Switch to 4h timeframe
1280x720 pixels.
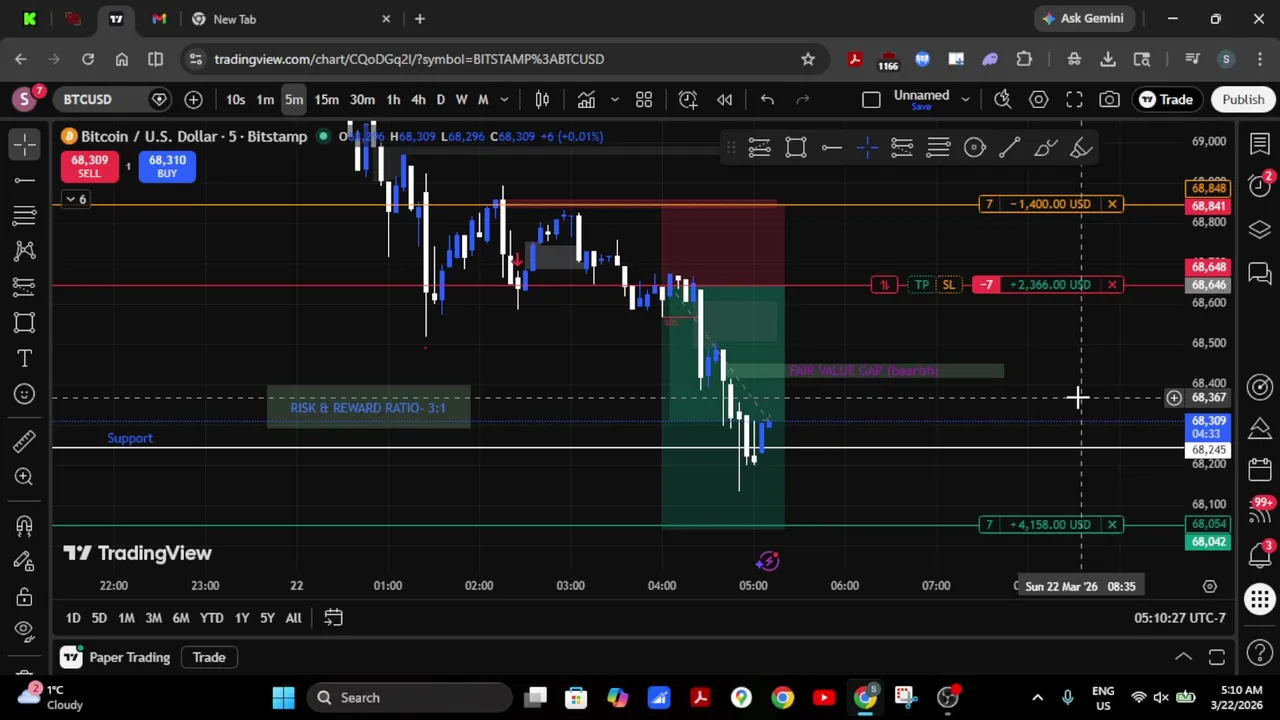[x=418, y=99]
